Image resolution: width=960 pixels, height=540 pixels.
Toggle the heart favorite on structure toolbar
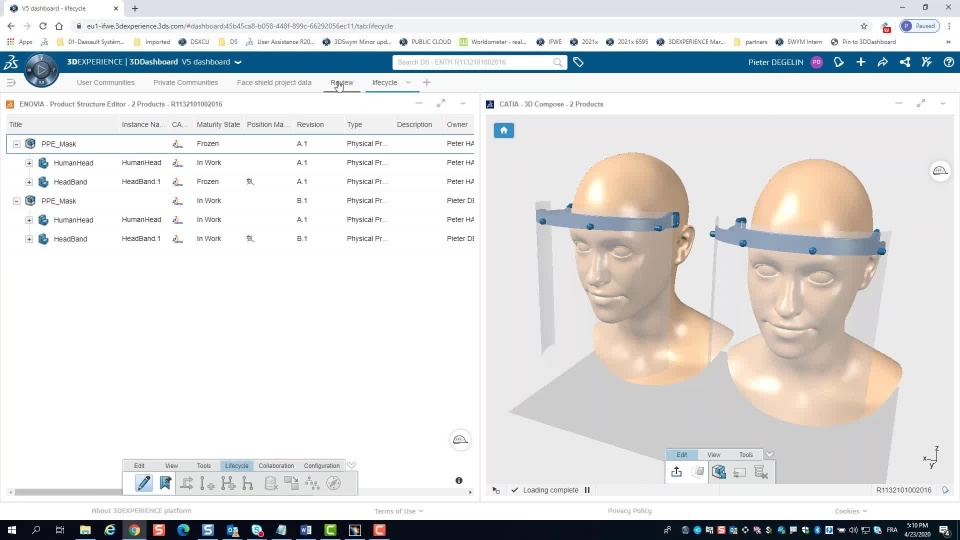(x=351, y=465)
